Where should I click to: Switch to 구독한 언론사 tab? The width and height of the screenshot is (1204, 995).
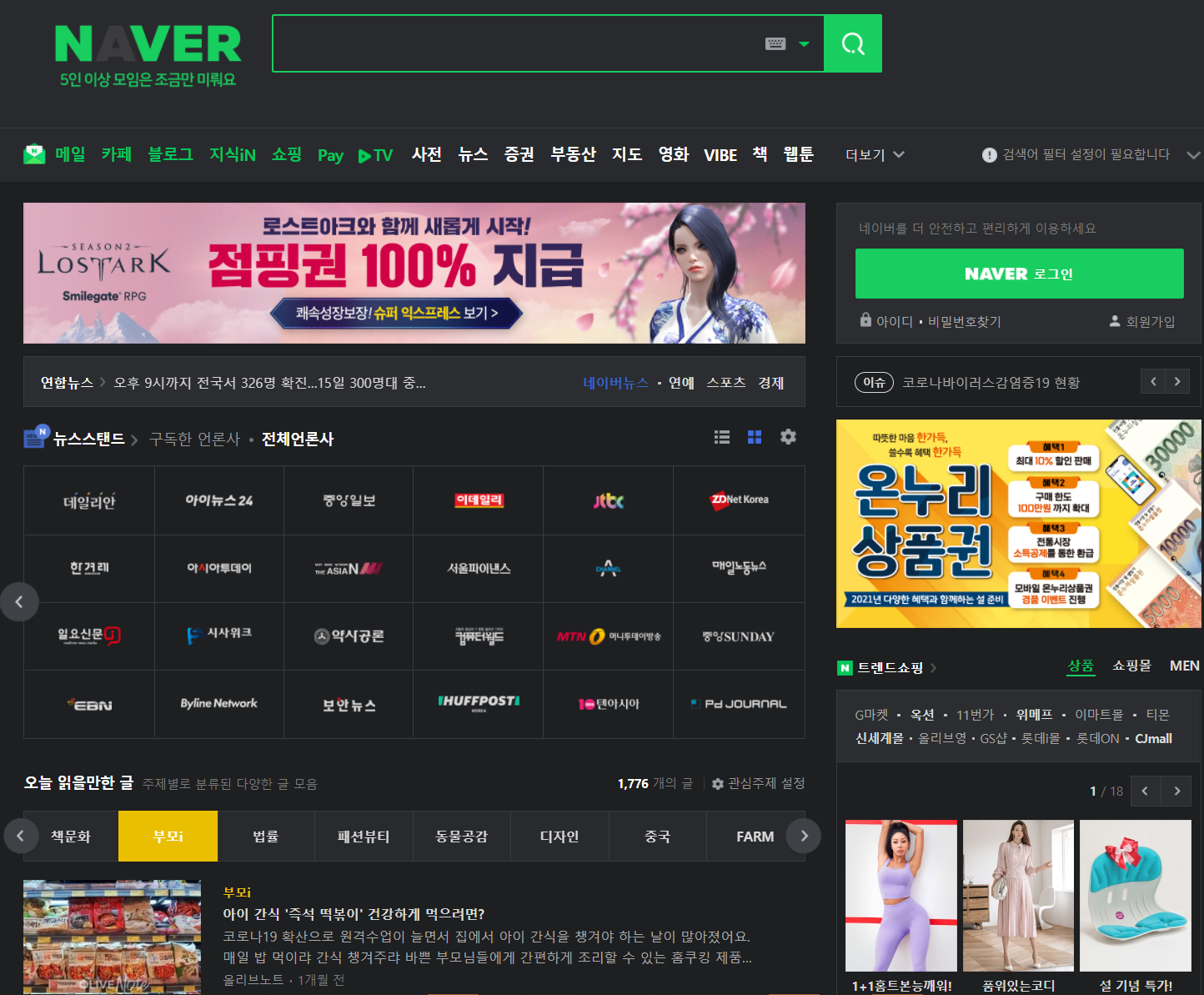click(194, 439)
